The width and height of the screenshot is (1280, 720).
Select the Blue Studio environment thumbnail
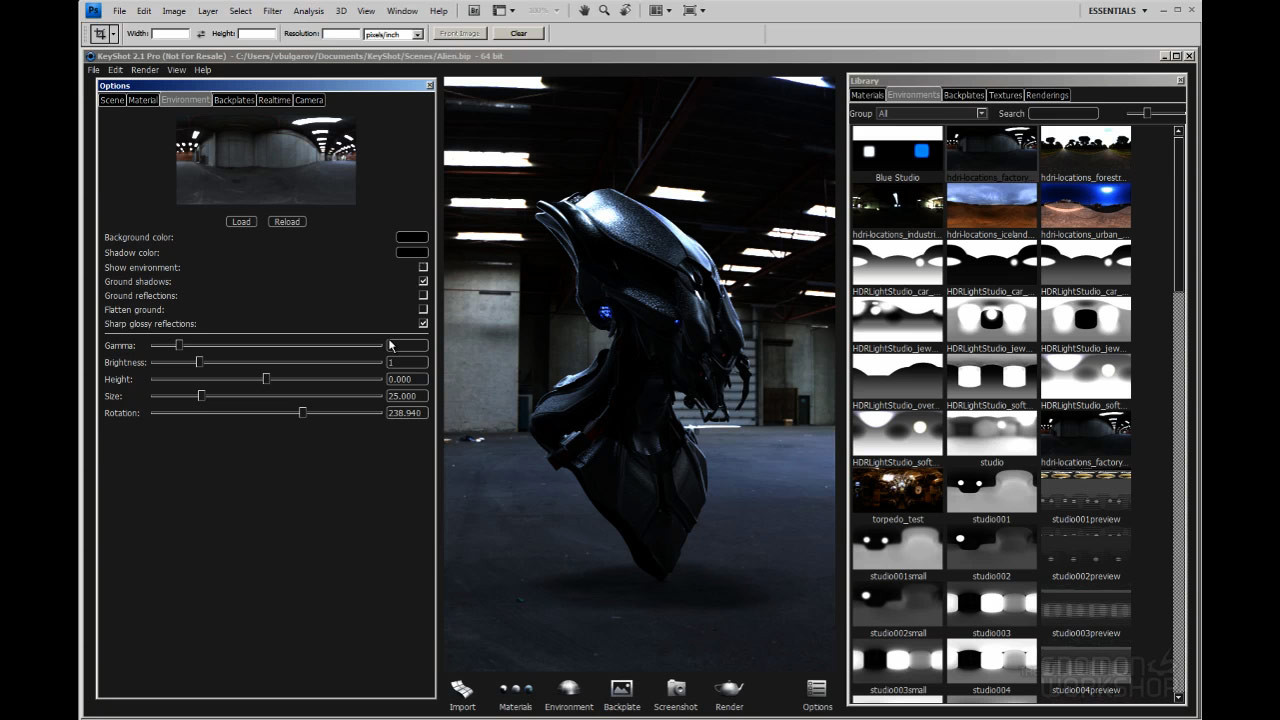(x=897, y=149)
